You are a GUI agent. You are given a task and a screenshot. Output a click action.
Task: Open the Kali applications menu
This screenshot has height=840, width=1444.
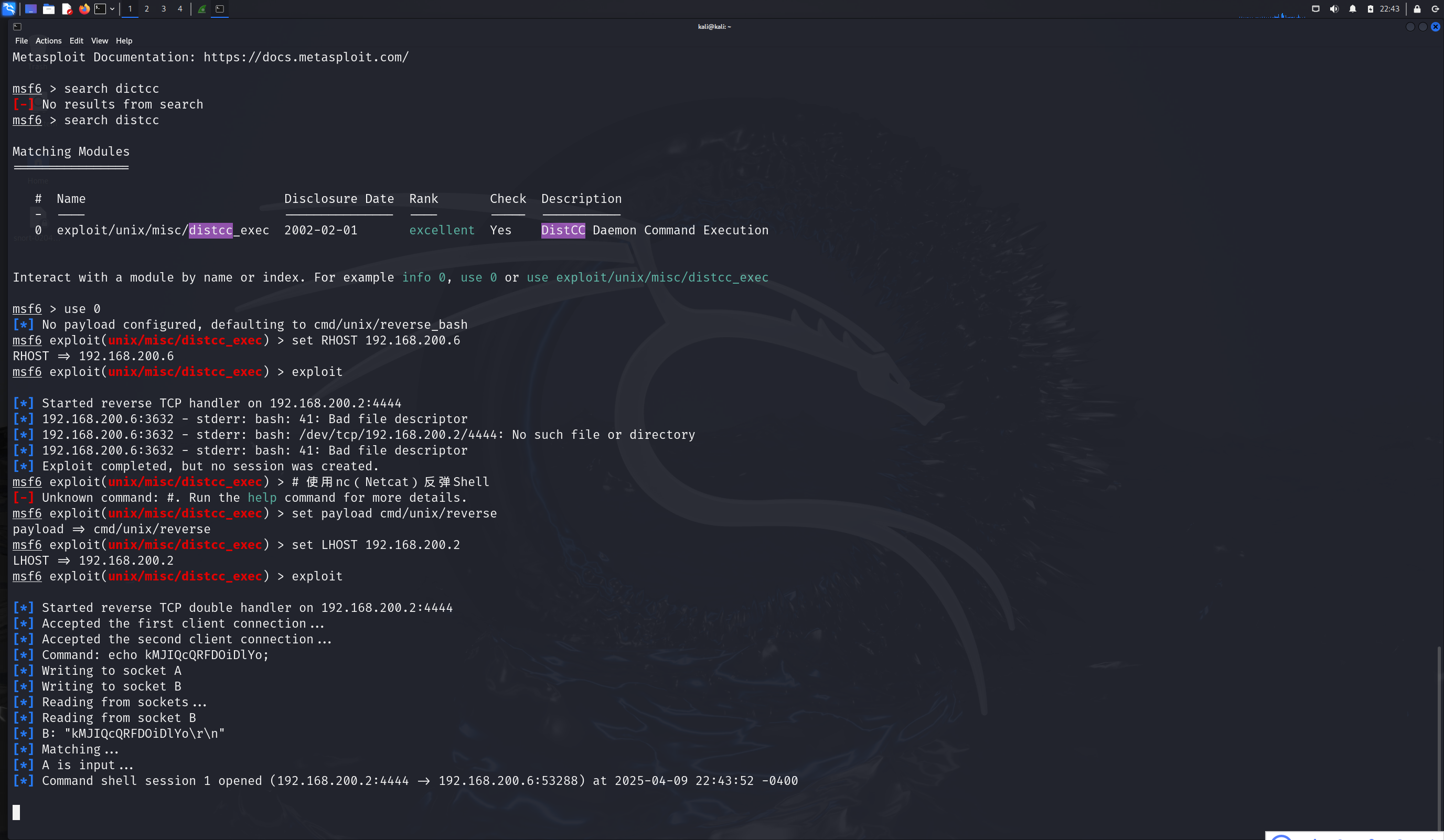[x=8, y=8]
